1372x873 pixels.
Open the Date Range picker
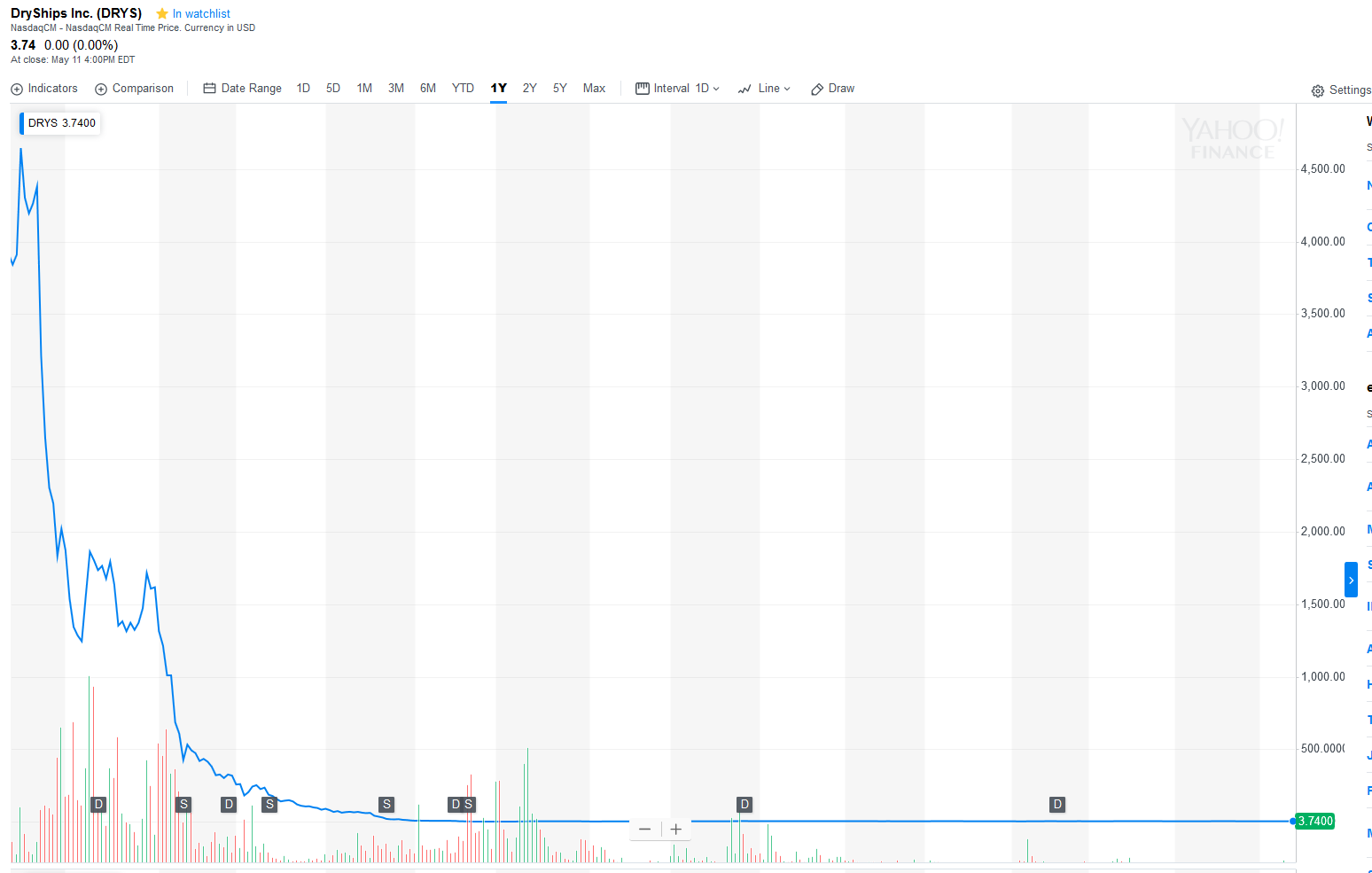pos(243,89)
